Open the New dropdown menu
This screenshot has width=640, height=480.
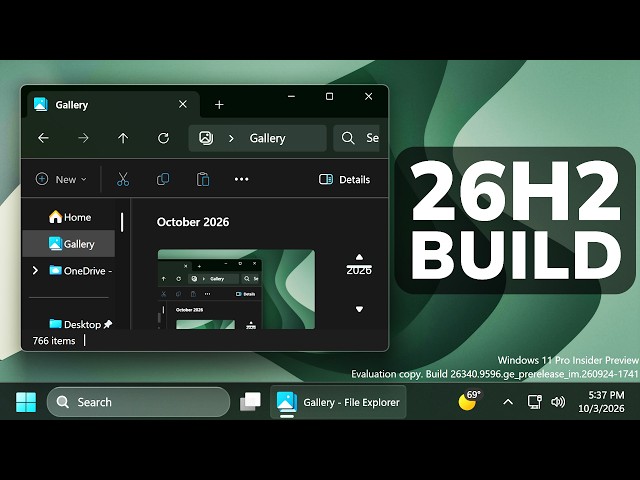click(61, 179)
